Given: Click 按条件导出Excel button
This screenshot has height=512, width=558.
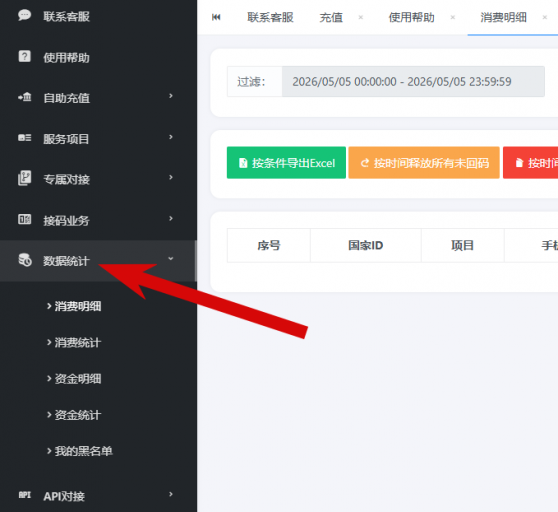Looking at the screenshot, I should (286, 163).
